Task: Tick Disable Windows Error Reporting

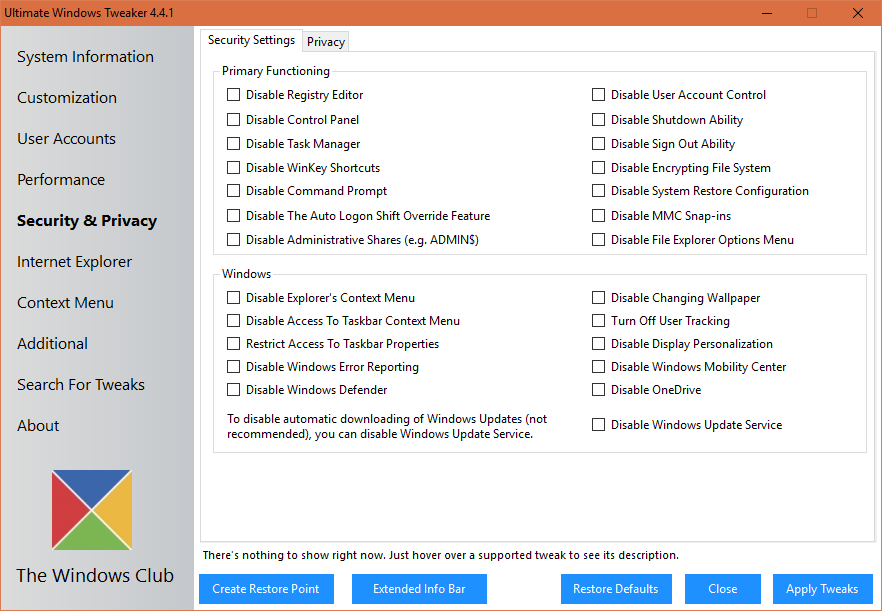Action: 233,367
